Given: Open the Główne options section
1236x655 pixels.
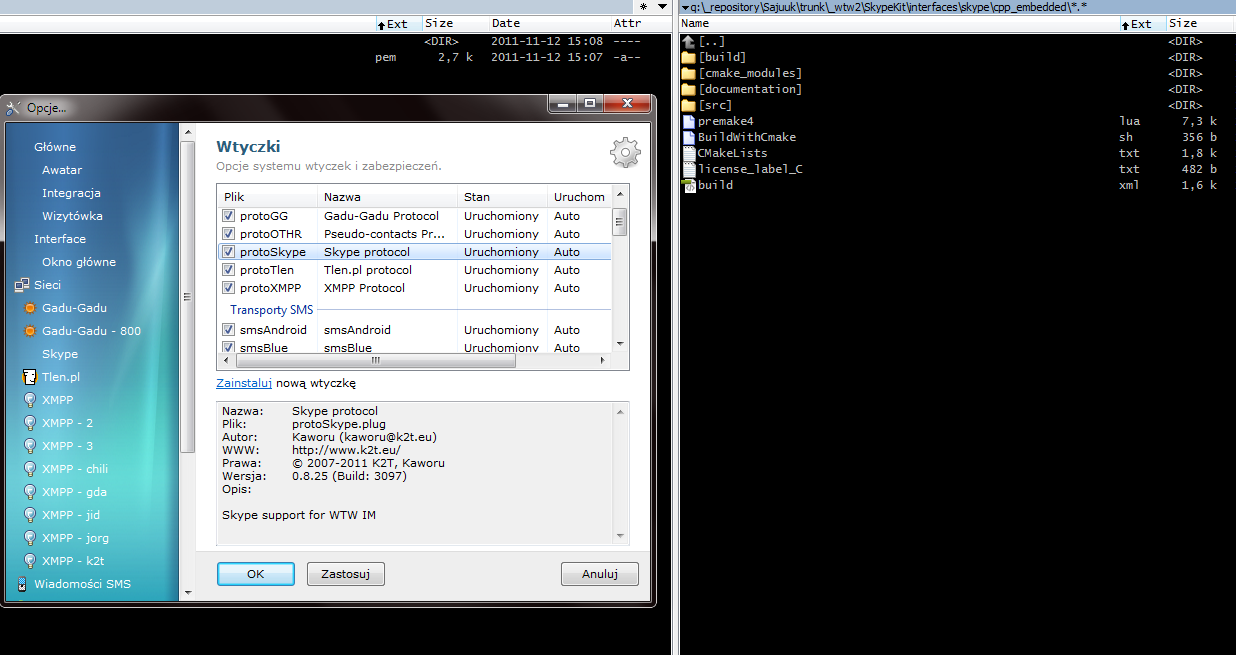Looking at the screenshot, I should (x=55, y=147).
